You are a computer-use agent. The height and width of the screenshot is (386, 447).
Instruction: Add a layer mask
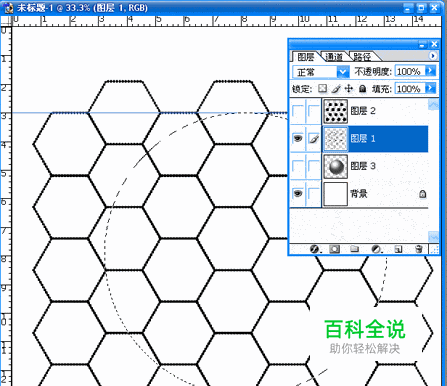click(x=334, y=249)
